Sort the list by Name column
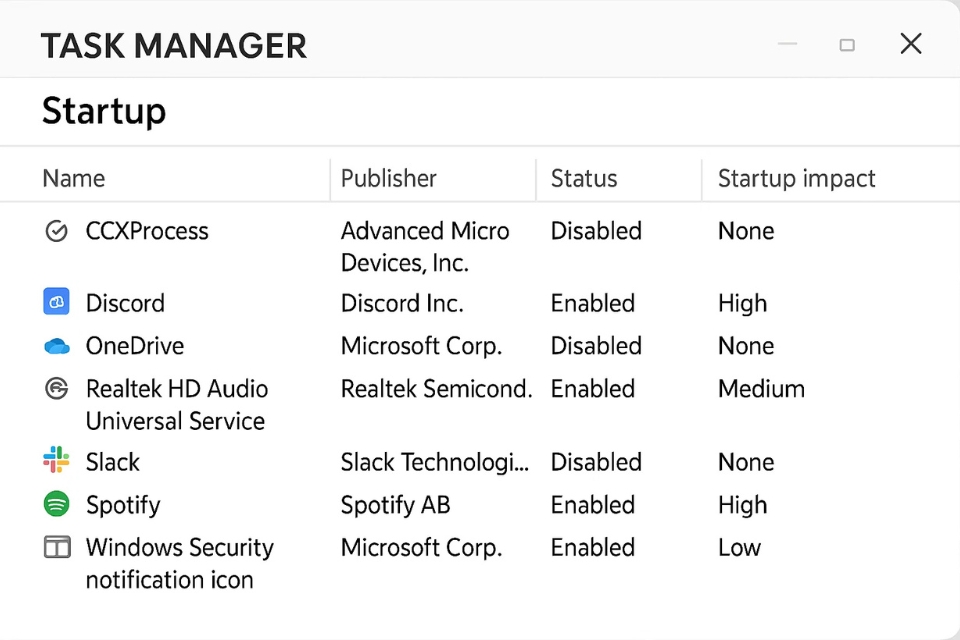Viewport: 960px width, 640px height. tap(74, 179)
